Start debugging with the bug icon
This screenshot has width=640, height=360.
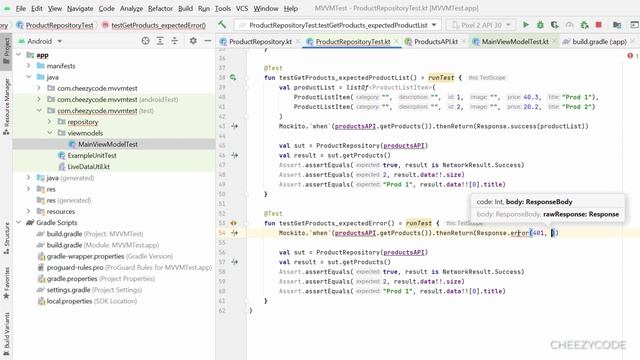pyautogui.click(x=540, y=25)
